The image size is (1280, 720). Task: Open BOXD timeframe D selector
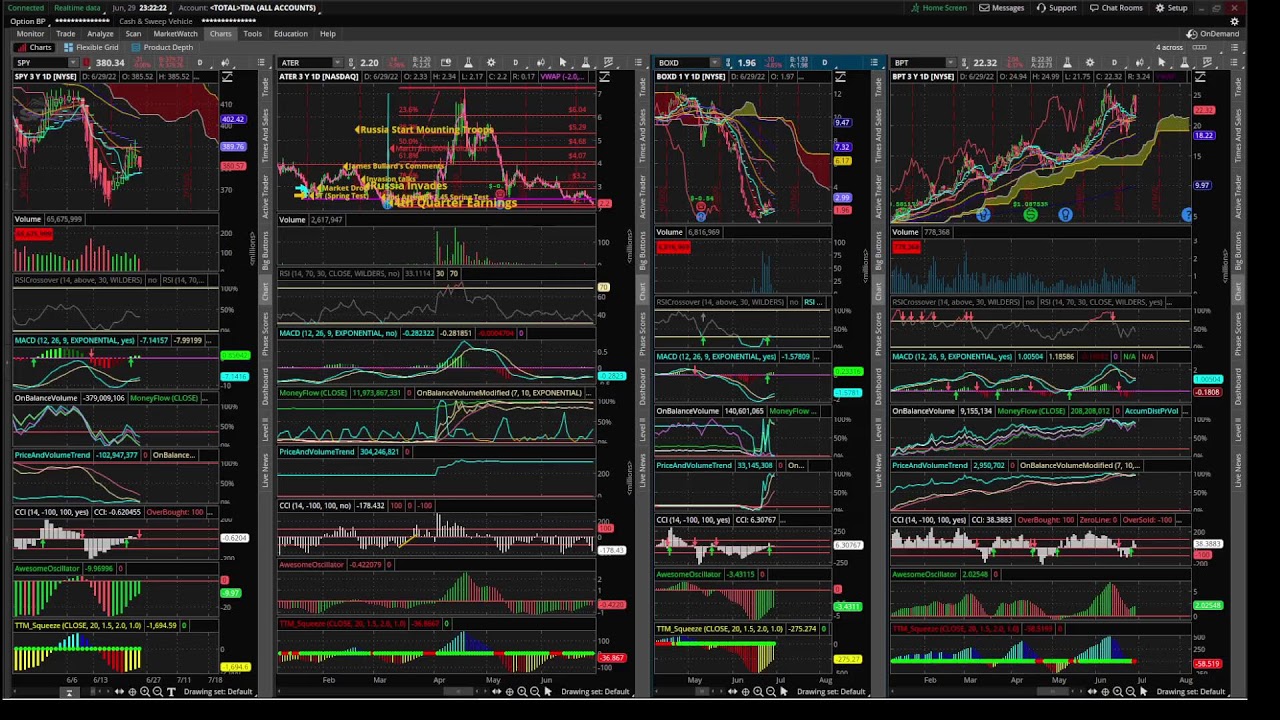tap(825, 63)
